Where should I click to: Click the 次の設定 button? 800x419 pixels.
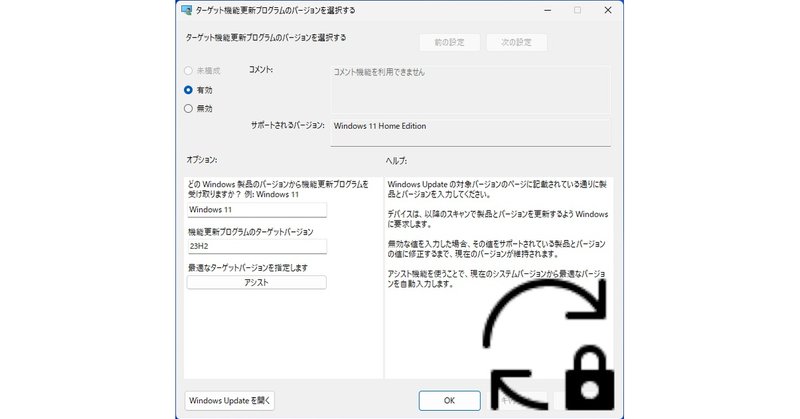[x=516, y=42]
